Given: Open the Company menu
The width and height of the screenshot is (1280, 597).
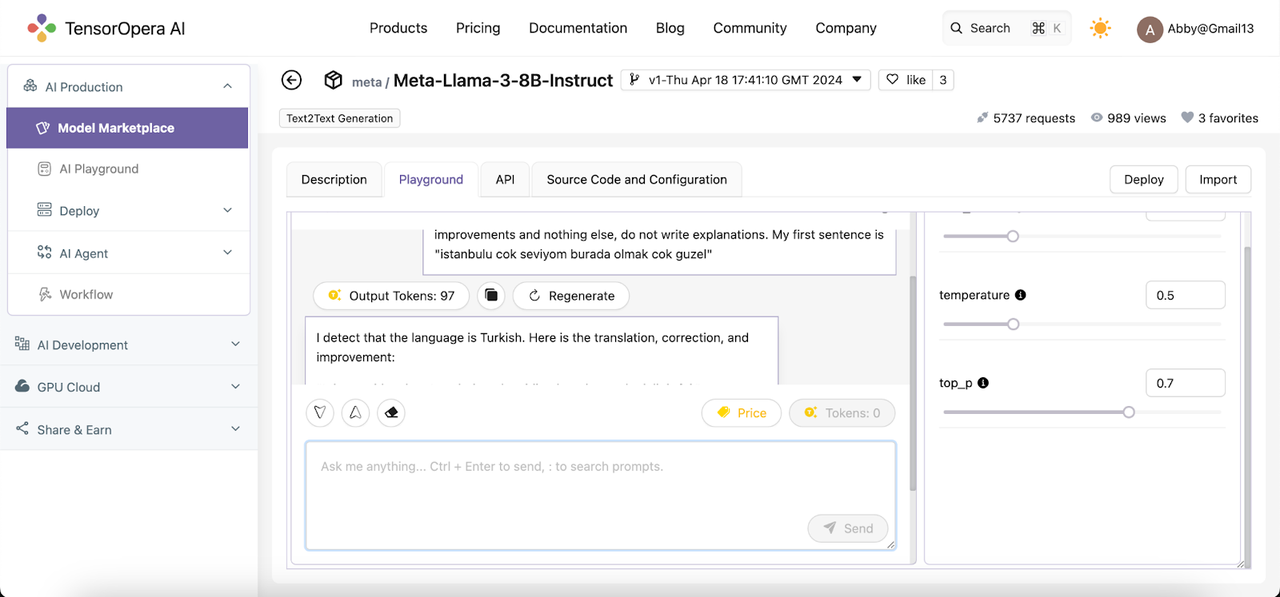Looking at the screenshot, I should coord(846,28).
